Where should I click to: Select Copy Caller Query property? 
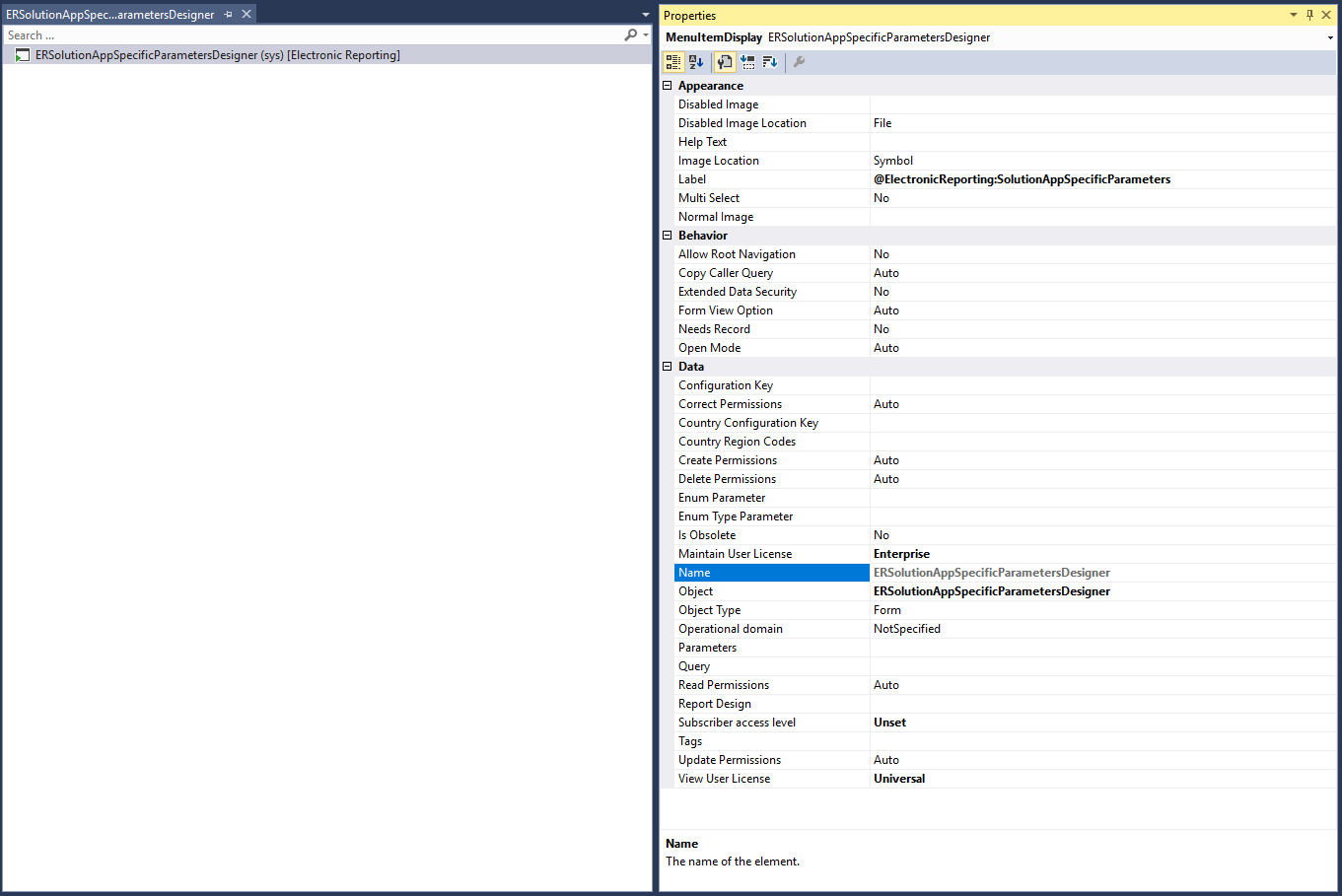click(x=772, y=273)
